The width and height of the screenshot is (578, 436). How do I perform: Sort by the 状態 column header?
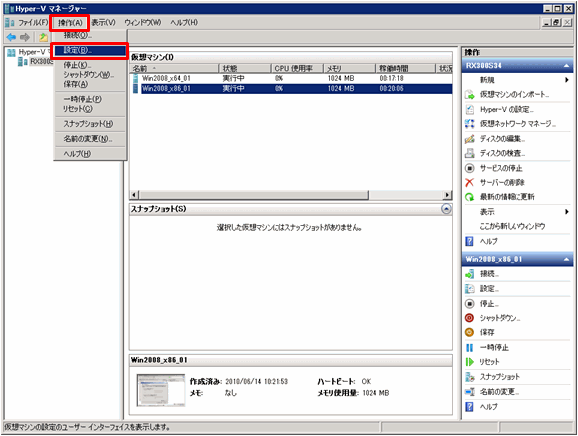point(245,69)
